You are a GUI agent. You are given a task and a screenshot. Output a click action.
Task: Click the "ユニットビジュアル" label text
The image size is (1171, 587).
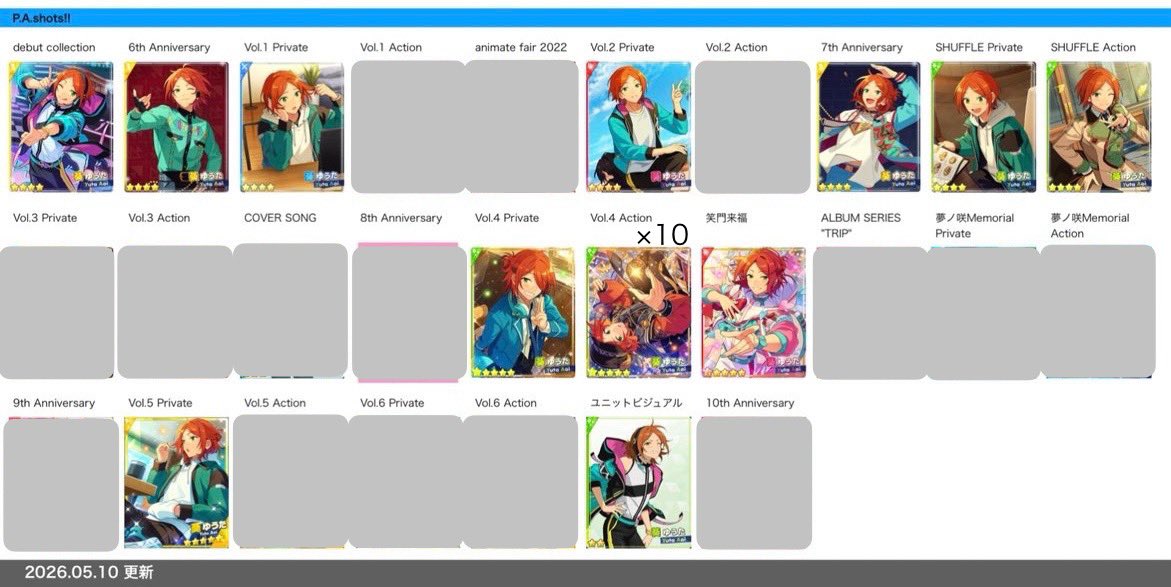tap(636, 403)
